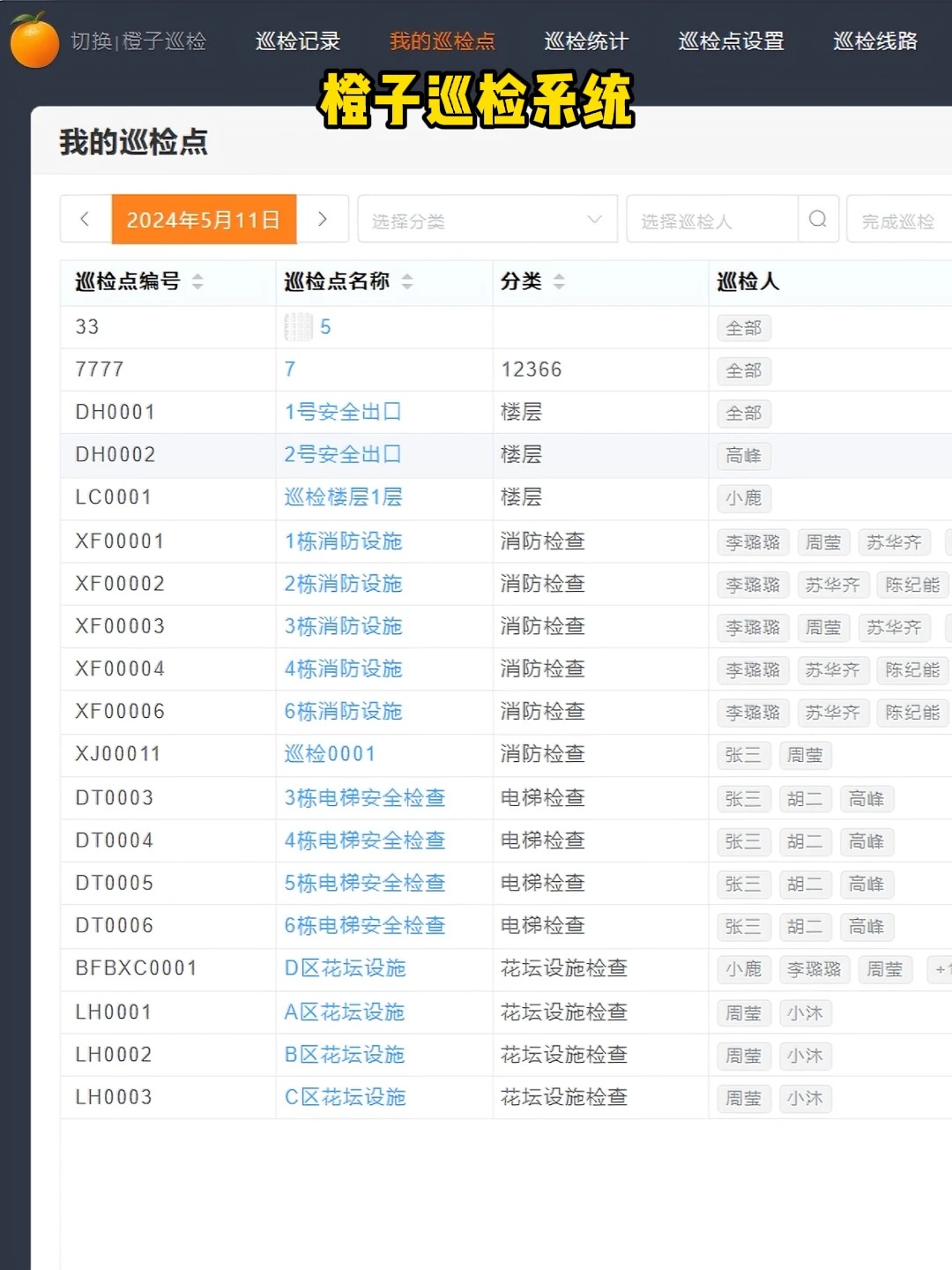
Task: Open 巡检线路 in the navigation bar
Action: [x=874, y=41]
